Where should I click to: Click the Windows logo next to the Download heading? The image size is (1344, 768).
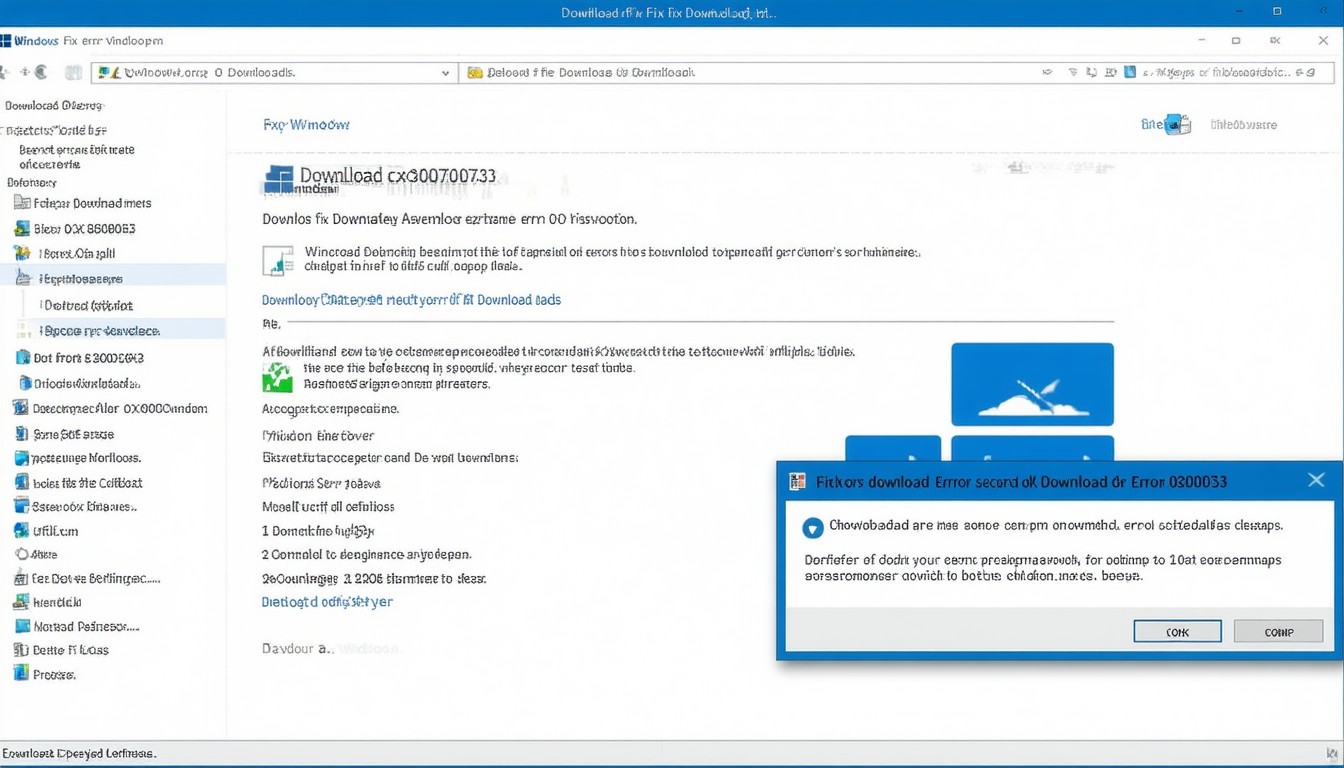click(278, 180)
